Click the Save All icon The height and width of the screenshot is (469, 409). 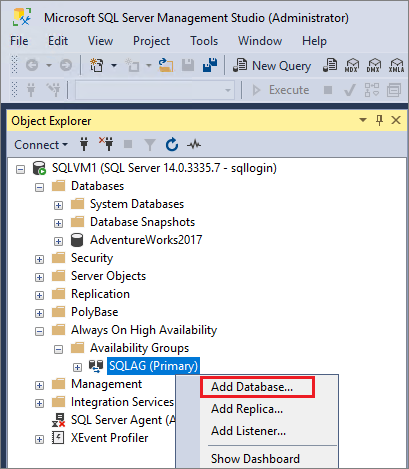click(210, 65)
